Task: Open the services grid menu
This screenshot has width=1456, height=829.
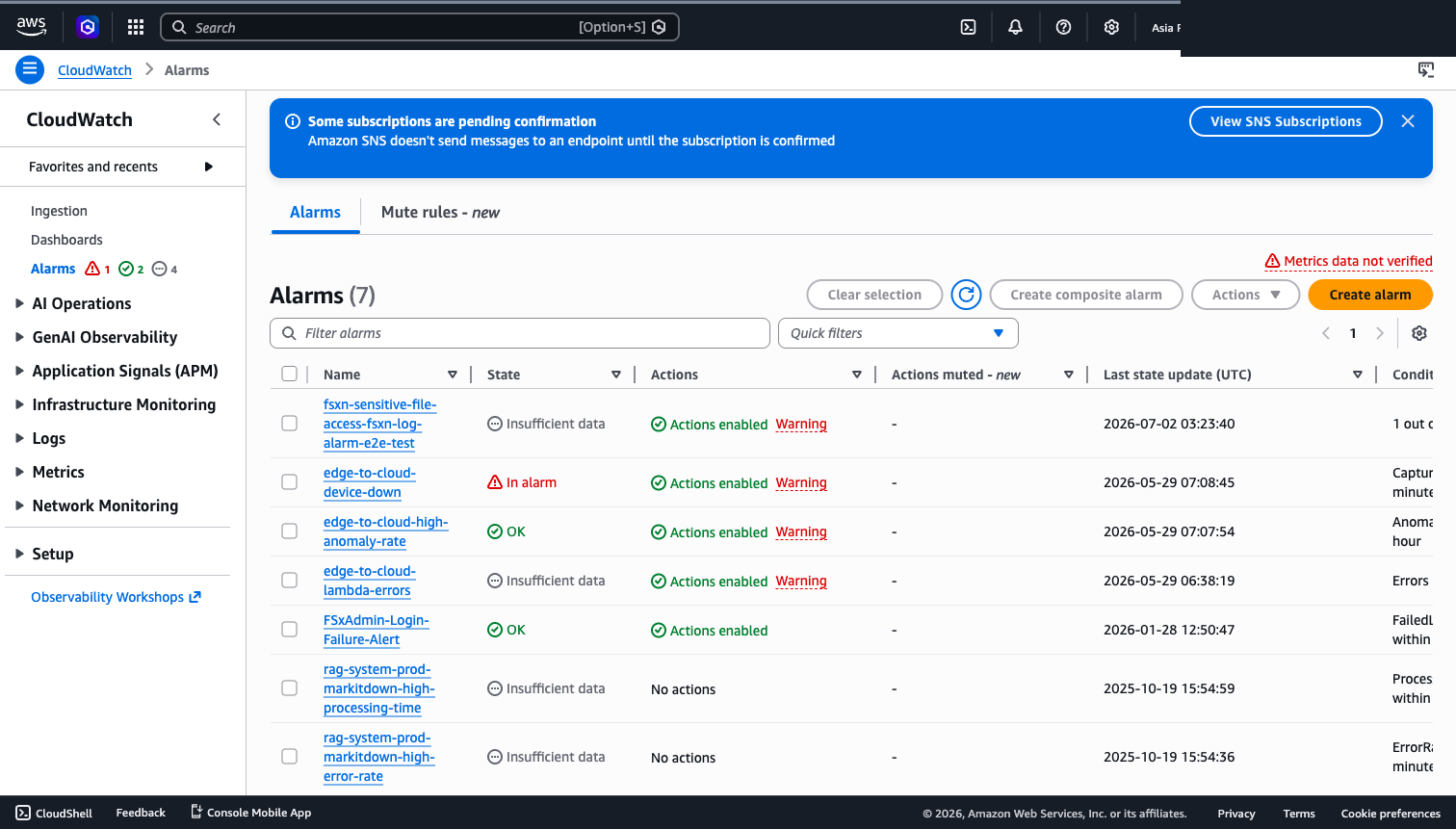Action: 136,27
